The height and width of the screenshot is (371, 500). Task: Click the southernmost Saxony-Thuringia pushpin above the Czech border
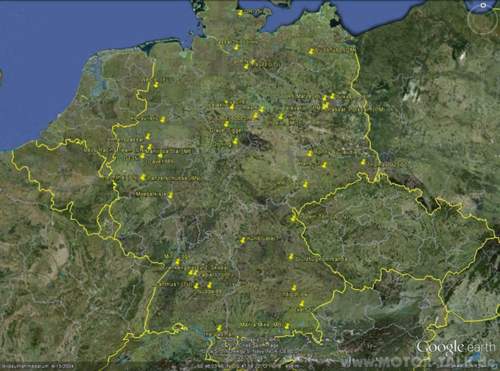pos(305,184)
